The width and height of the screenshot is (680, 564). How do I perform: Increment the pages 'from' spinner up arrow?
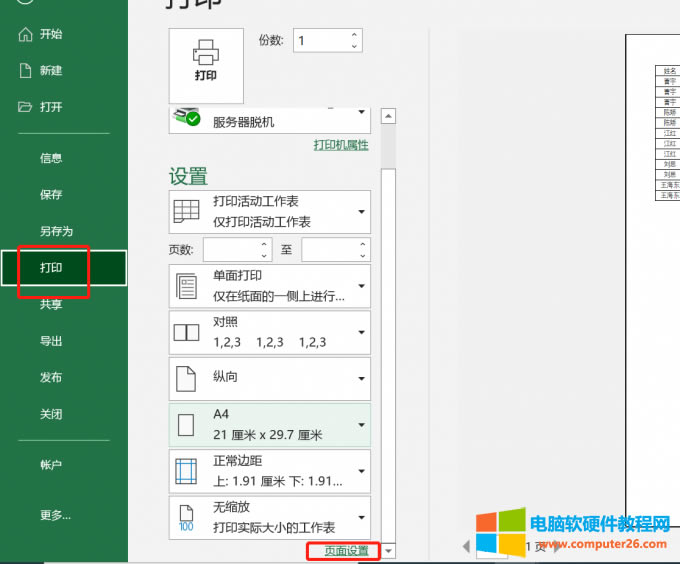tap(264, 244)
